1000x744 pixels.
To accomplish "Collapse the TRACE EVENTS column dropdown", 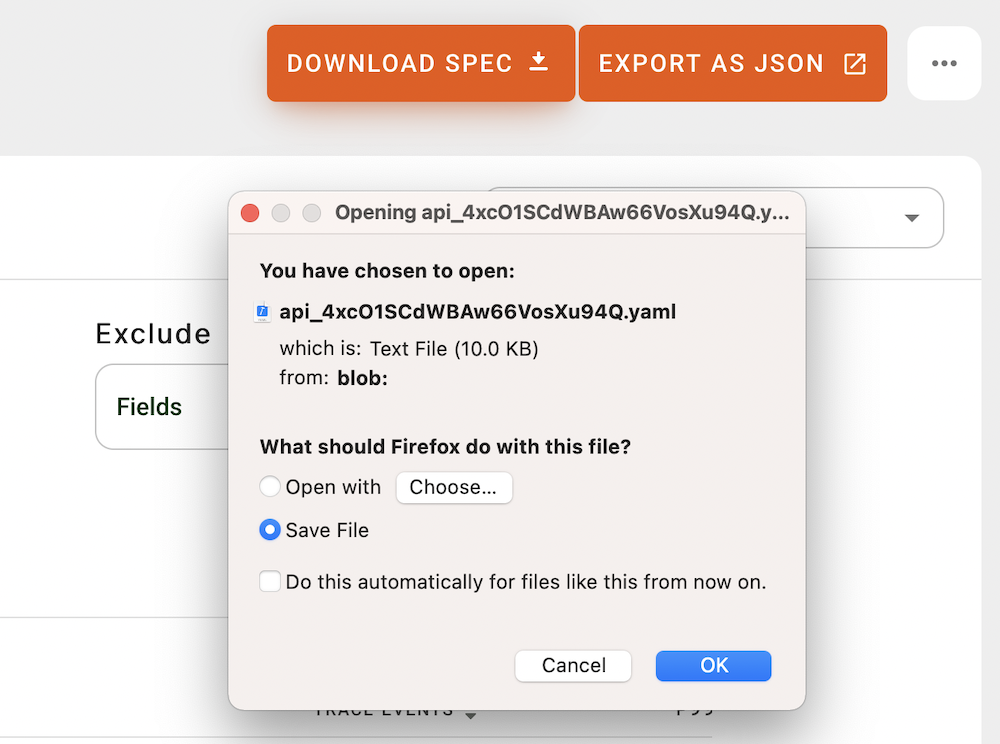I will coord(470,711).
